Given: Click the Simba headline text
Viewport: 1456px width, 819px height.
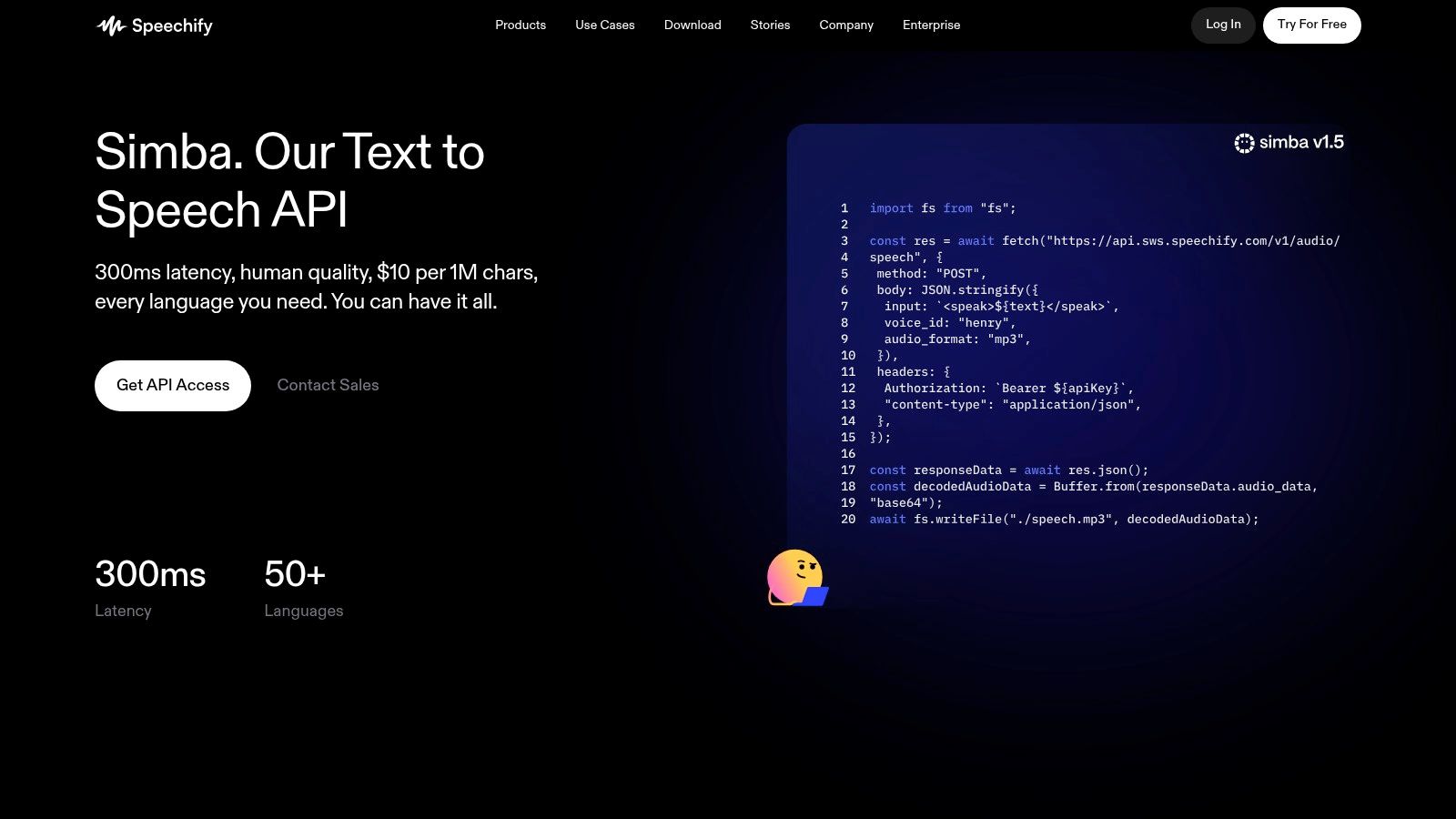Looking at the screenshot, I should click(x=289, y=182).
